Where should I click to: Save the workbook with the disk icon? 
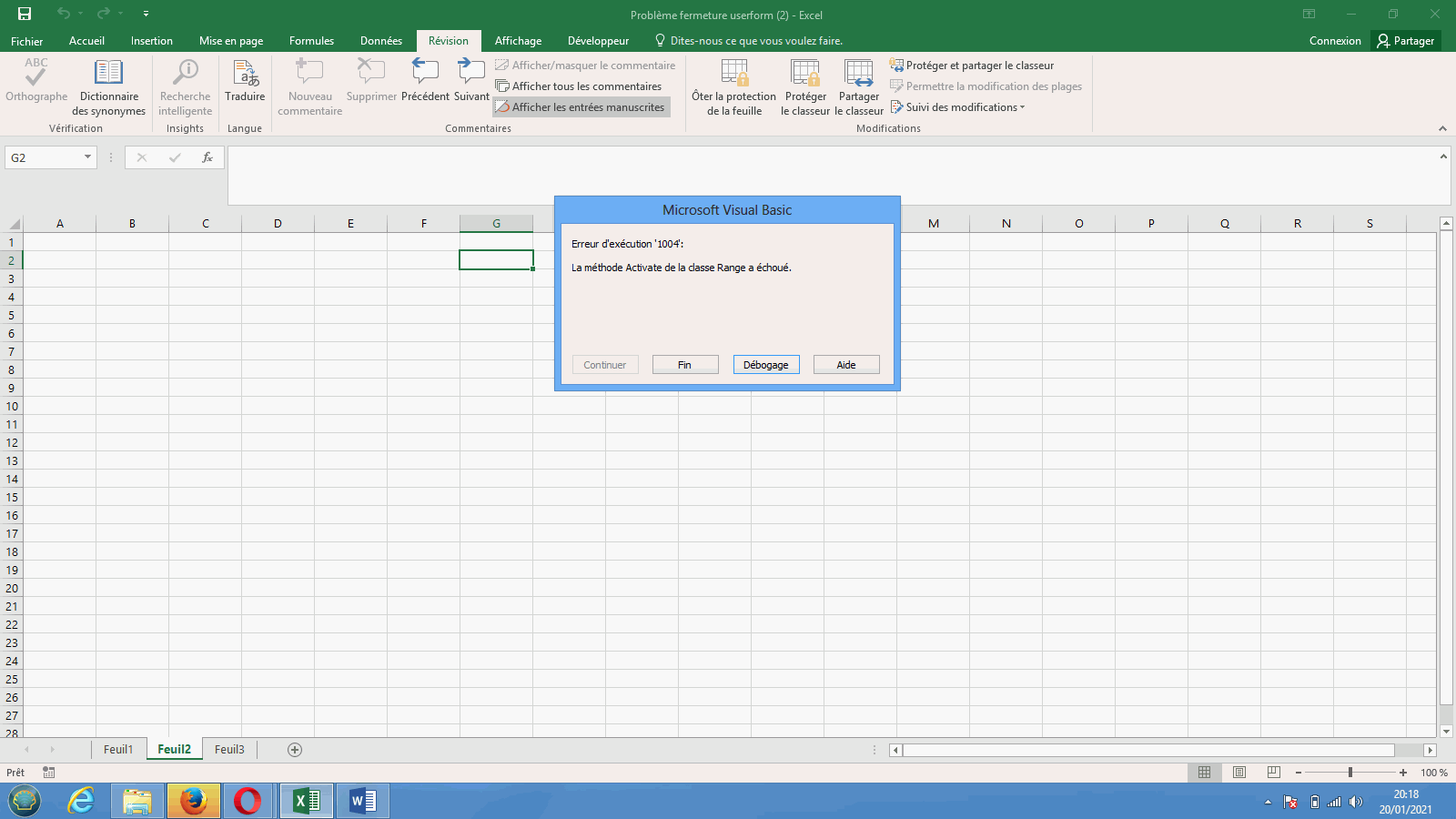[x=25, y=14]
